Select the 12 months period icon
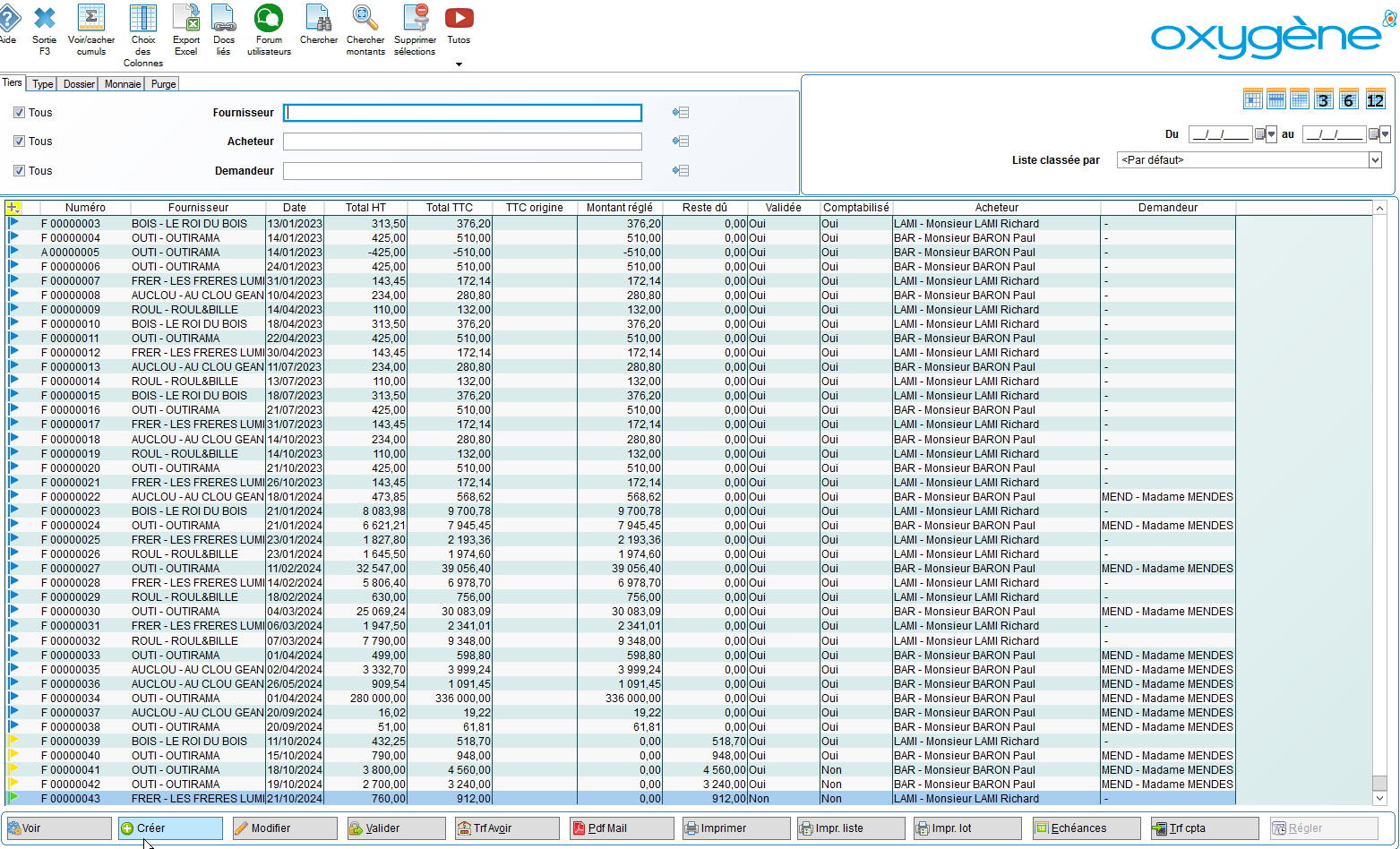Viewport: 1400px width, 849px height. coord(1375,99)
